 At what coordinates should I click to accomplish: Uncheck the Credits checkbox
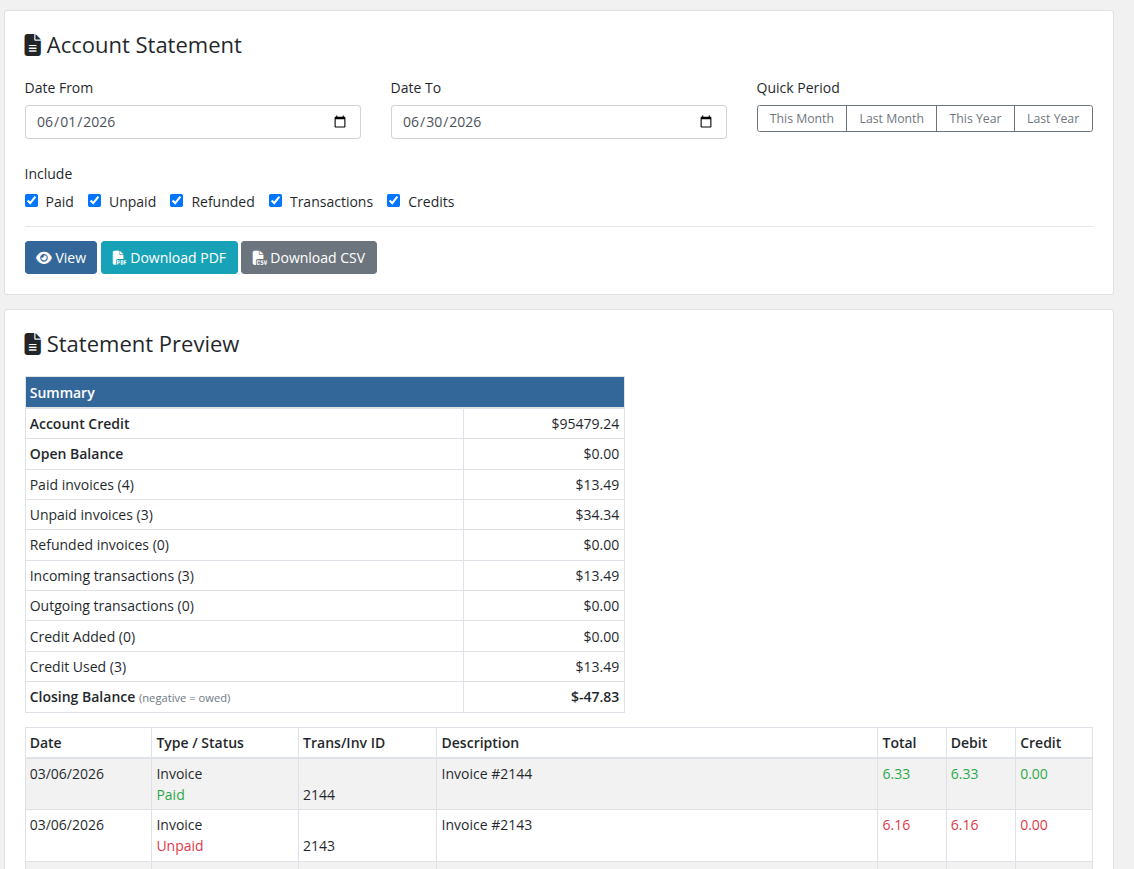coord(393,200)
